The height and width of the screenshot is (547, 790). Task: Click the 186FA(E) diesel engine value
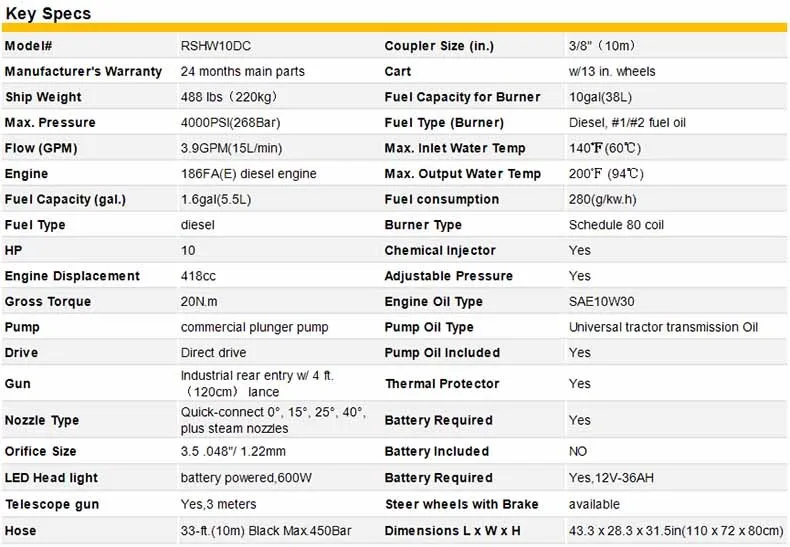tap(249, 174)
